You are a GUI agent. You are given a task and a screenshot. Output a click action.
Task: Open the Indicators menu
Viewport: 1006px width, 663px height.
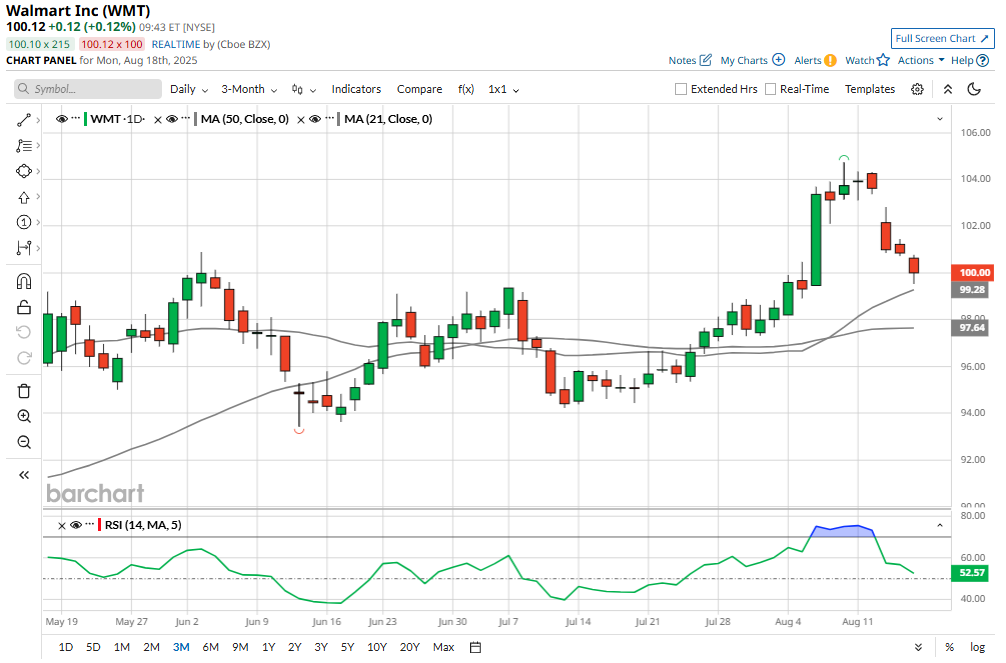(356, 89)
